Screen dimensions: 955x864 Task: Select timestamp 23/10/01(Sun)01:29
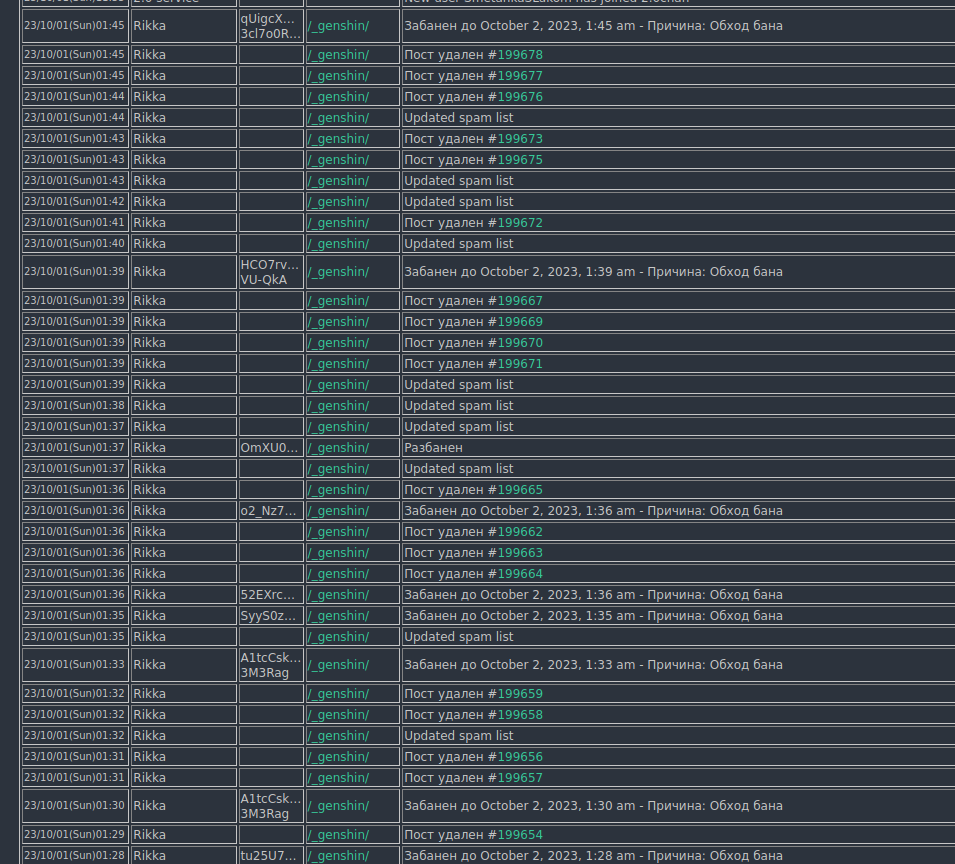pos(74,834)
